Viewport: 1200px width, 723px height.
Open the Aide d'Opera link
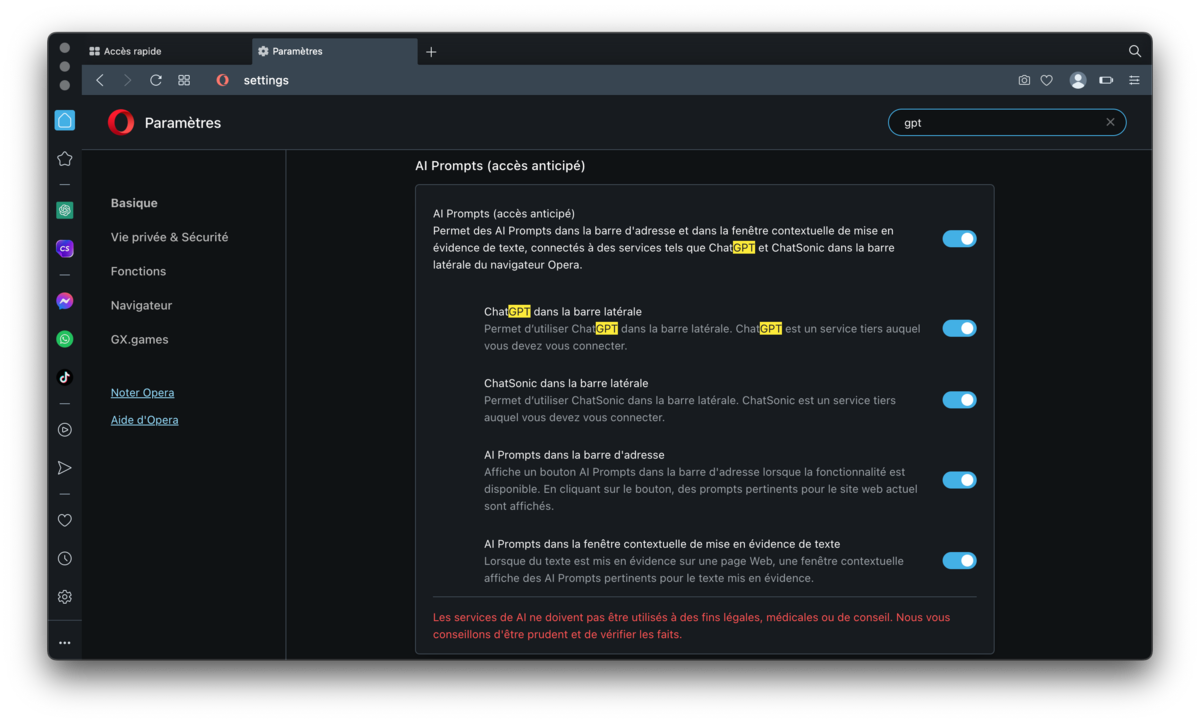[144, 420]
